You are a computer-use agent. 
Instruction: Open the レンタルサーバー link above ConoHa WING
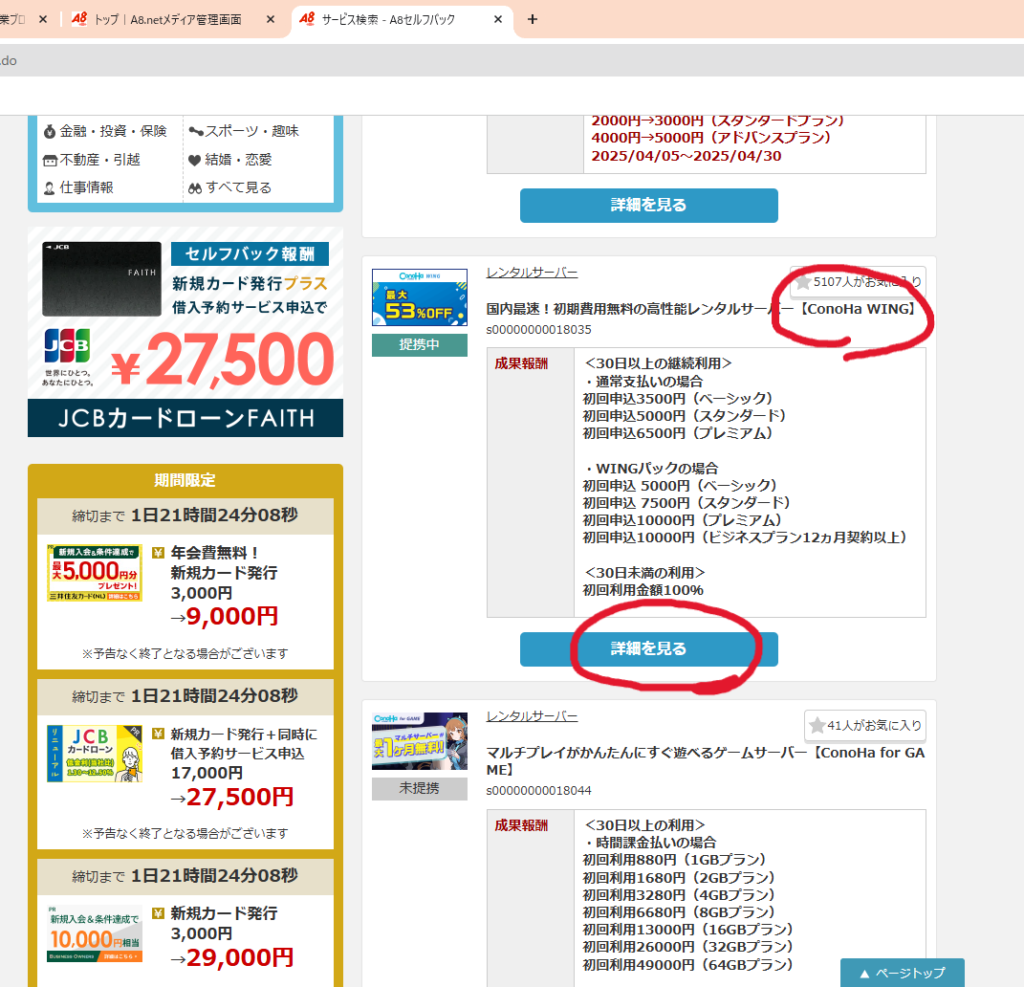point(532,273)
